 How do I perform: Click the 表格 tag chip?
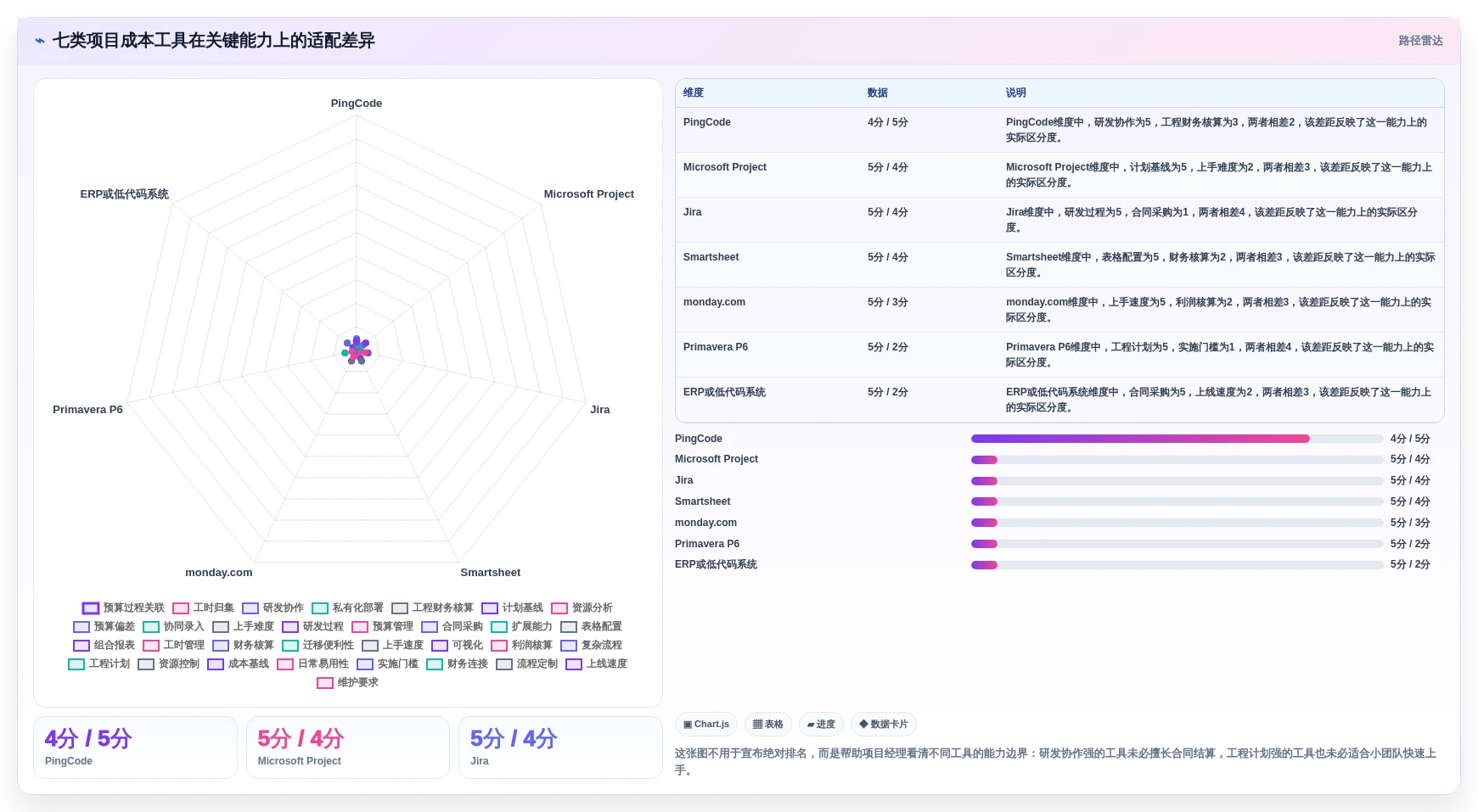pyautogui.click(x=768, y=724)
